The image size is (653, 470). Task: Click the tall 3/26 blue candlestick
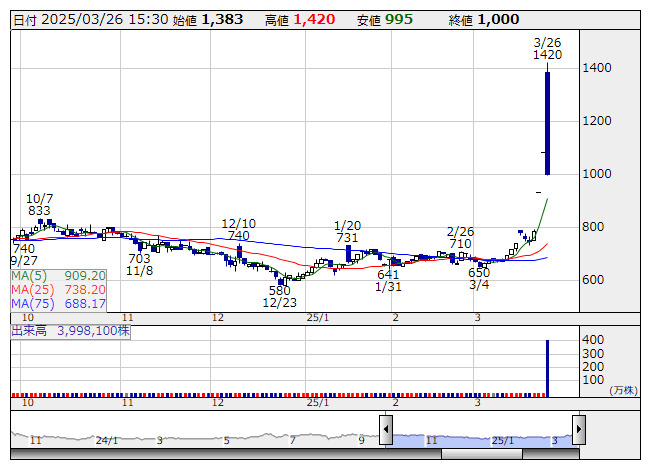(x=547, y=123)
